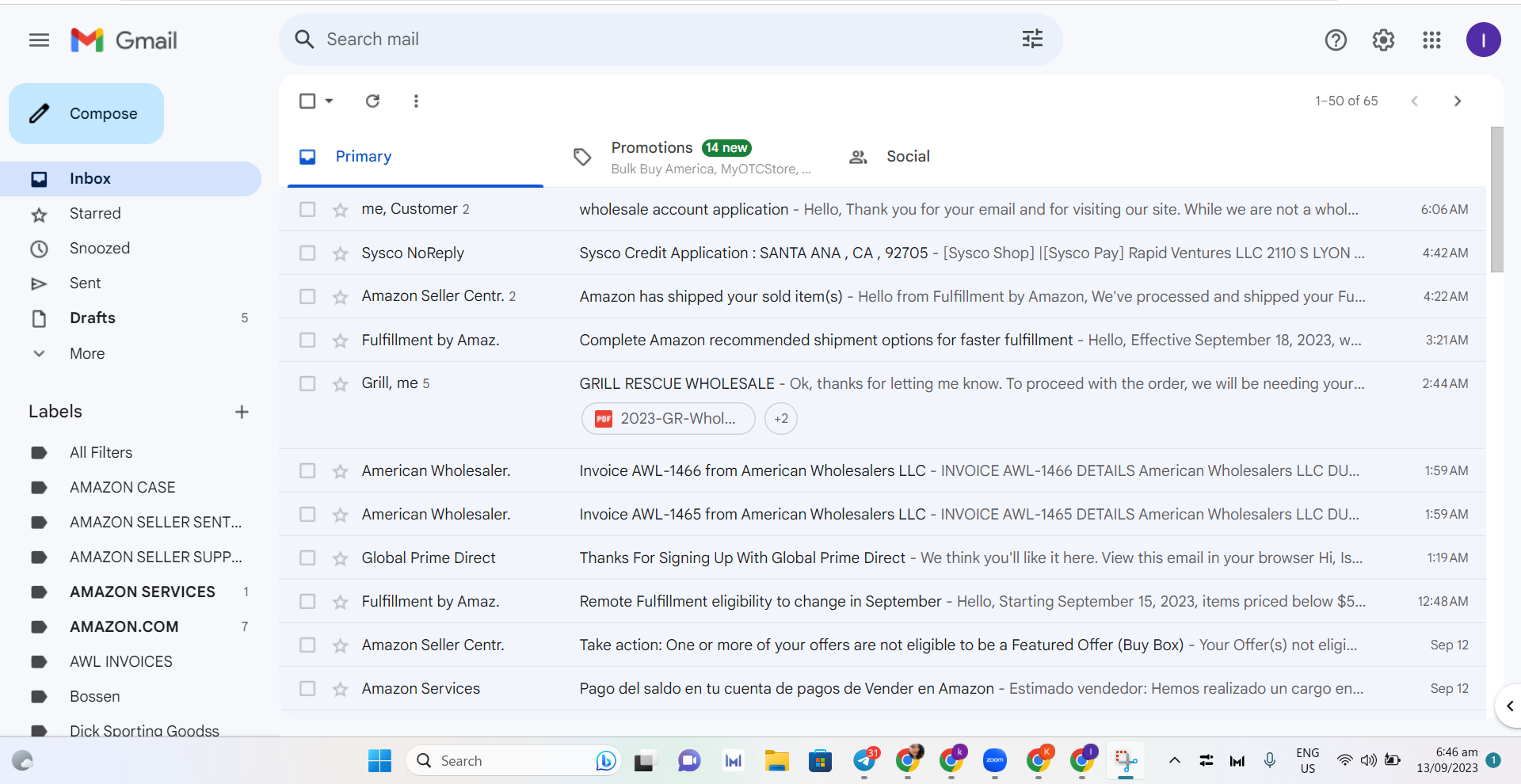The height and width of the screenshot is (784, 1521).
Task: Check the Invoice AWL-1465 email checkbox
Action: [307, 514]
